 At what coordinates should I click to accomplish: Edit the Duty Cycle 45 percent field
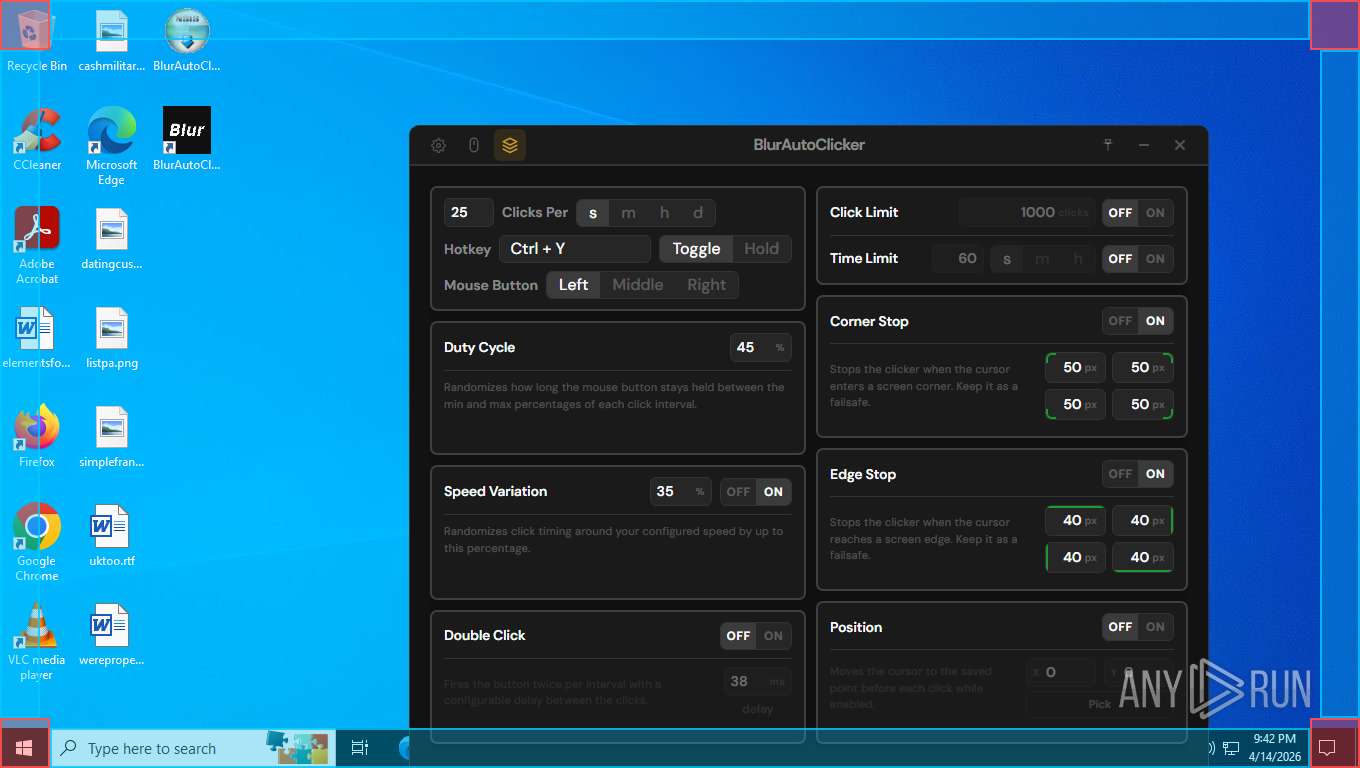pos(761,348)
